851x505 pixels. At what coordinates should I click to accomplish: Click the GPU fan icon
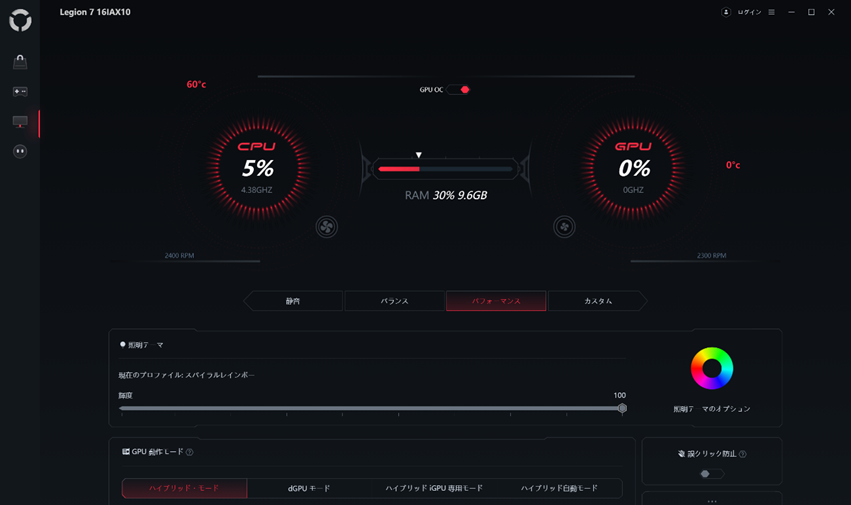pos(564,227)
